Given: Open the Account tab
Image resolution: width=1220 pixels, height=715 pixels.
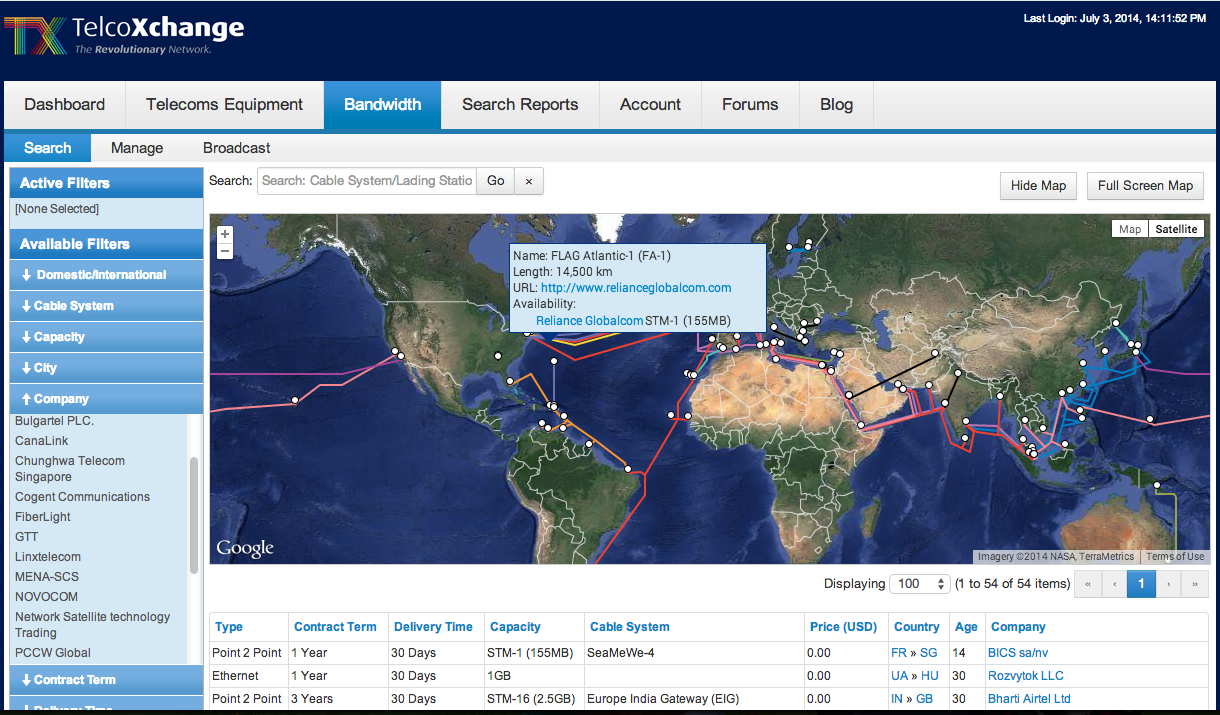Looking at the screenshot, I should coord(650,105).
